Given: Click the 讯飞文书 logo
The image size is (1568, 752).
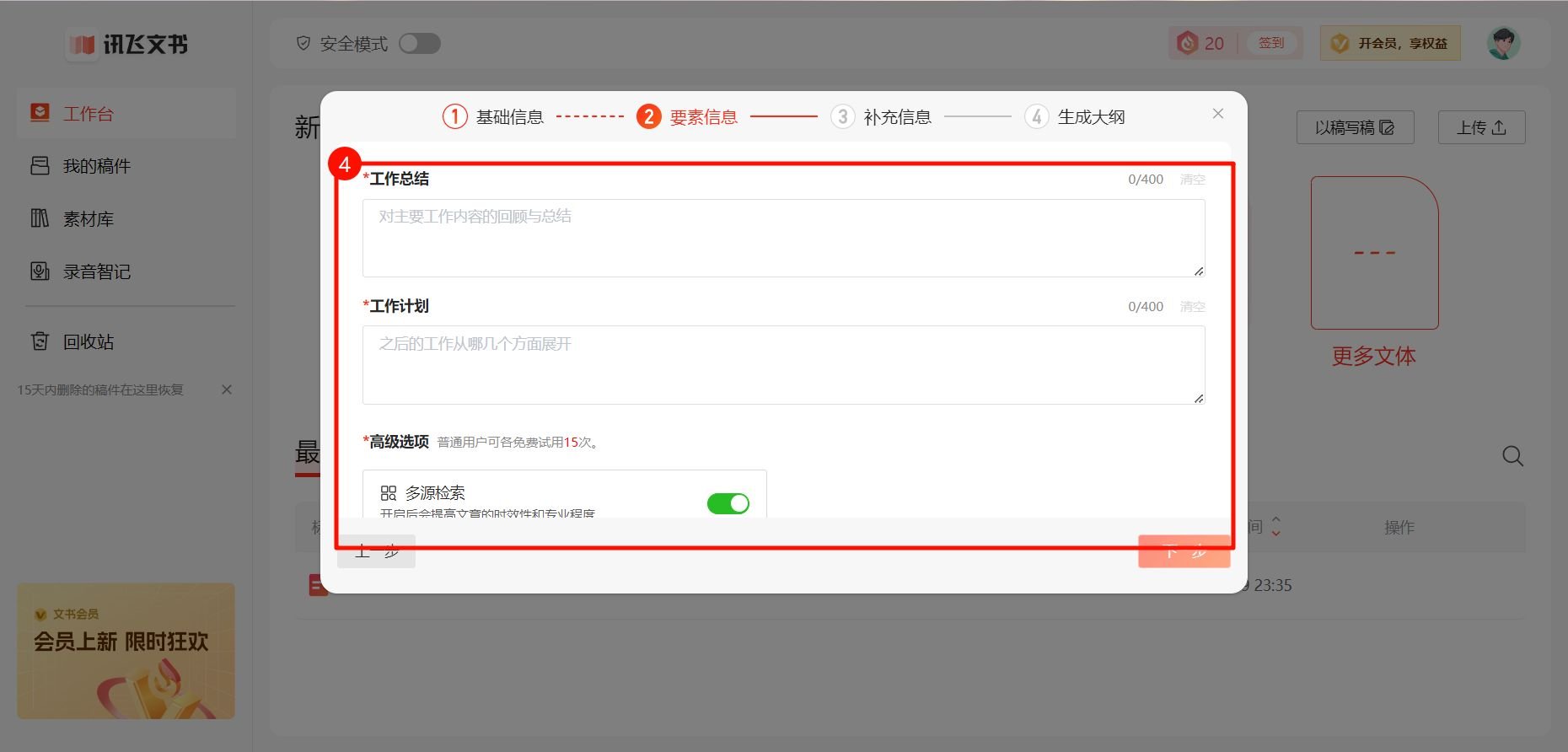Looking at the screenshot, I should pos(127,44).
